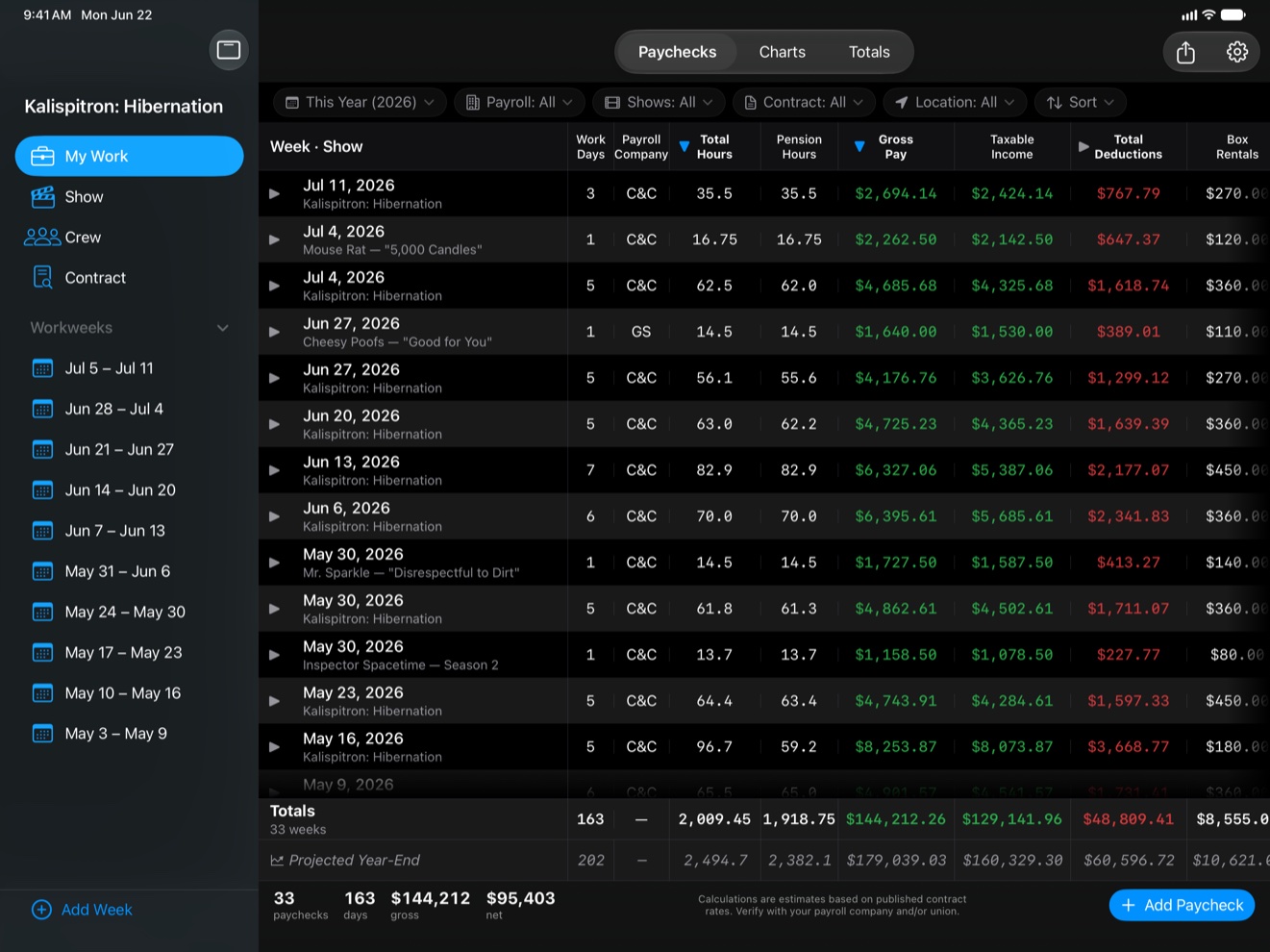Open the settings gear
This screenshot has height=952, width=1270.
pyautogui.click(x=1237, y=52)
